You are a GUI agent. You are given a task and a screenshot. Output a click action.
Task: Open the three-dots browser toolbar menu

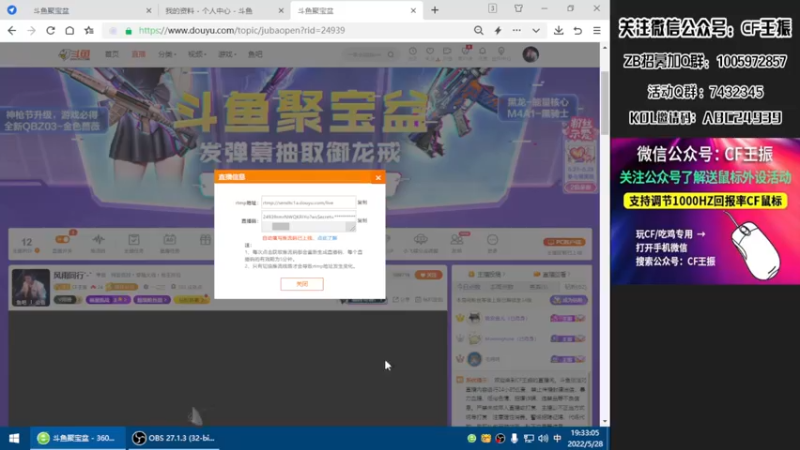pyautogui.click(x=517, y=31)
